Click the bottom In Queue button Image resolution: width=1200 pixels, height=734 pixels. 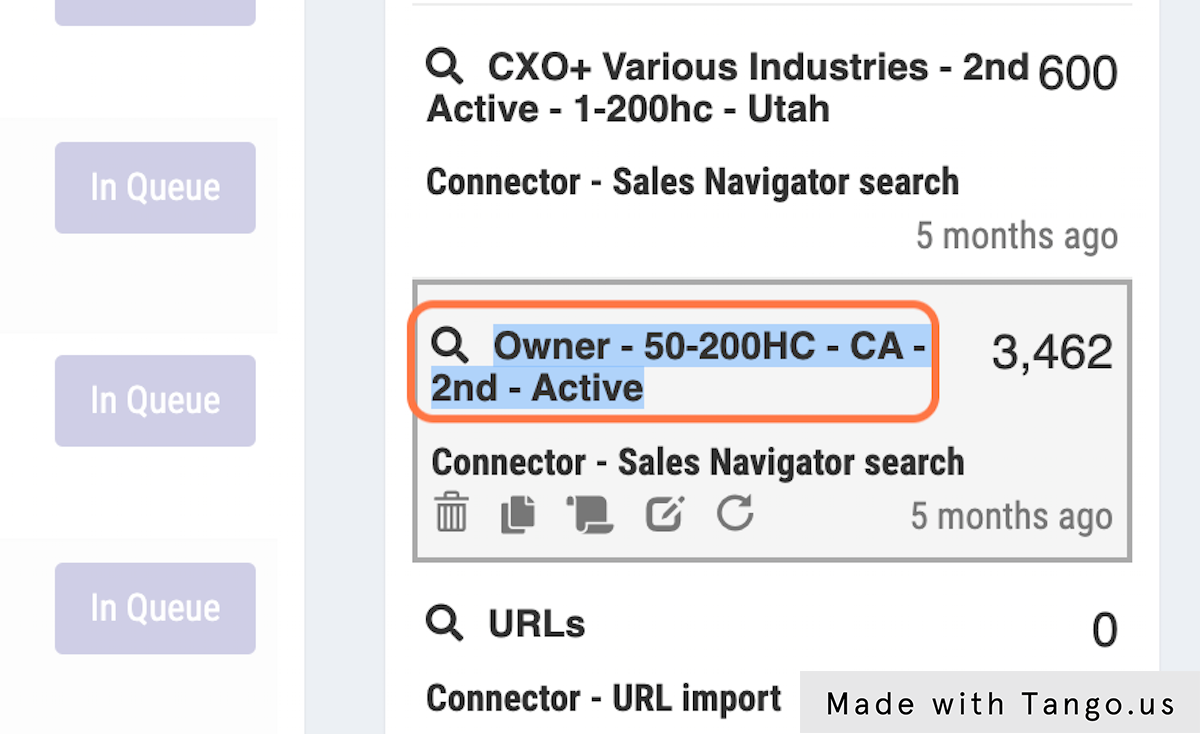[x=155, y=608]
